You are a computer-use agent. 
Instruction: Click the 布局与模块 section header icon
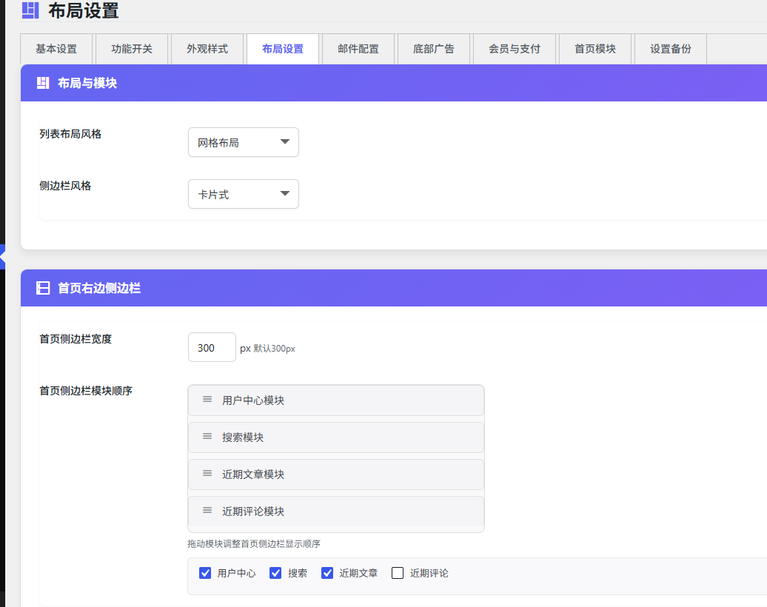pyautogui.click(x=43, y=83)
